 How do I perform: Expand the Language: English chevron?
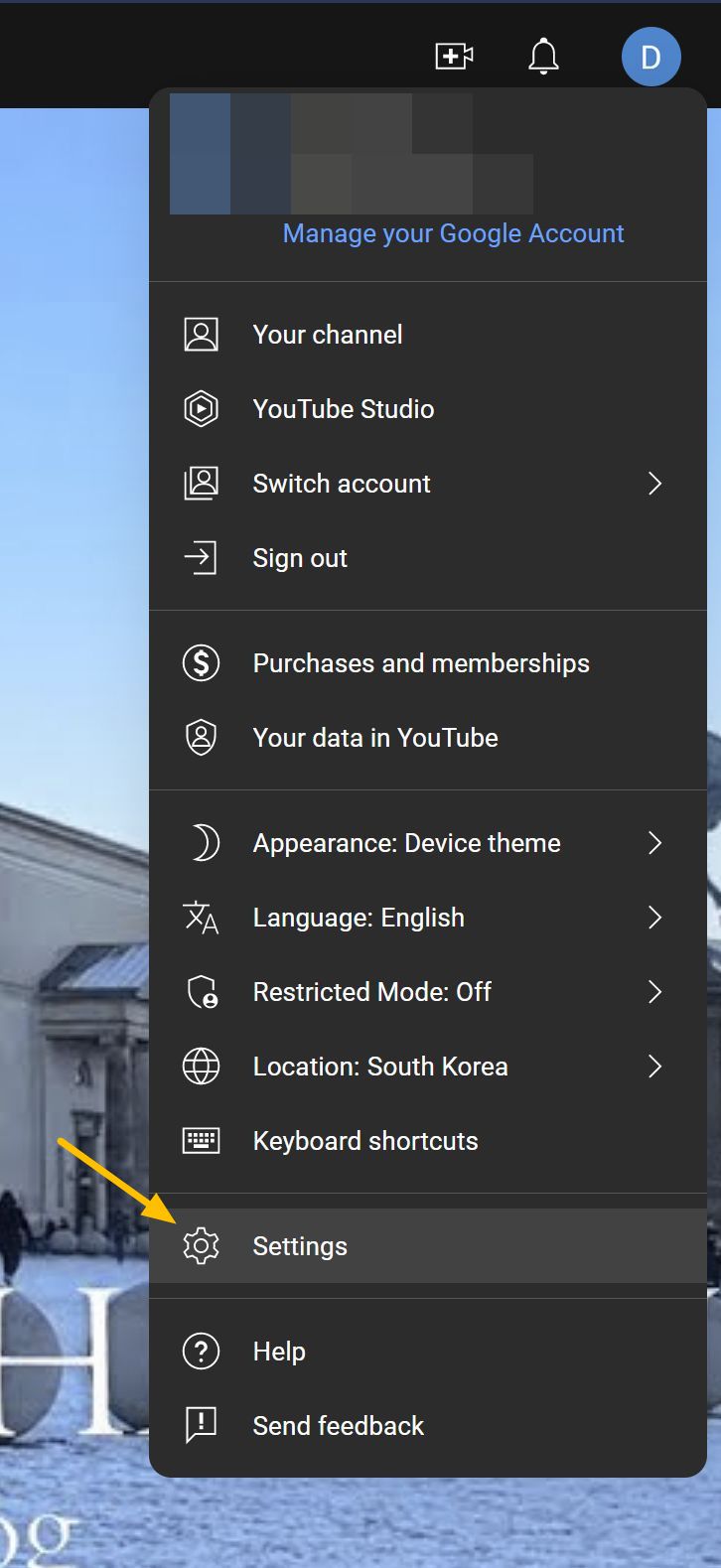pos(654,918)
